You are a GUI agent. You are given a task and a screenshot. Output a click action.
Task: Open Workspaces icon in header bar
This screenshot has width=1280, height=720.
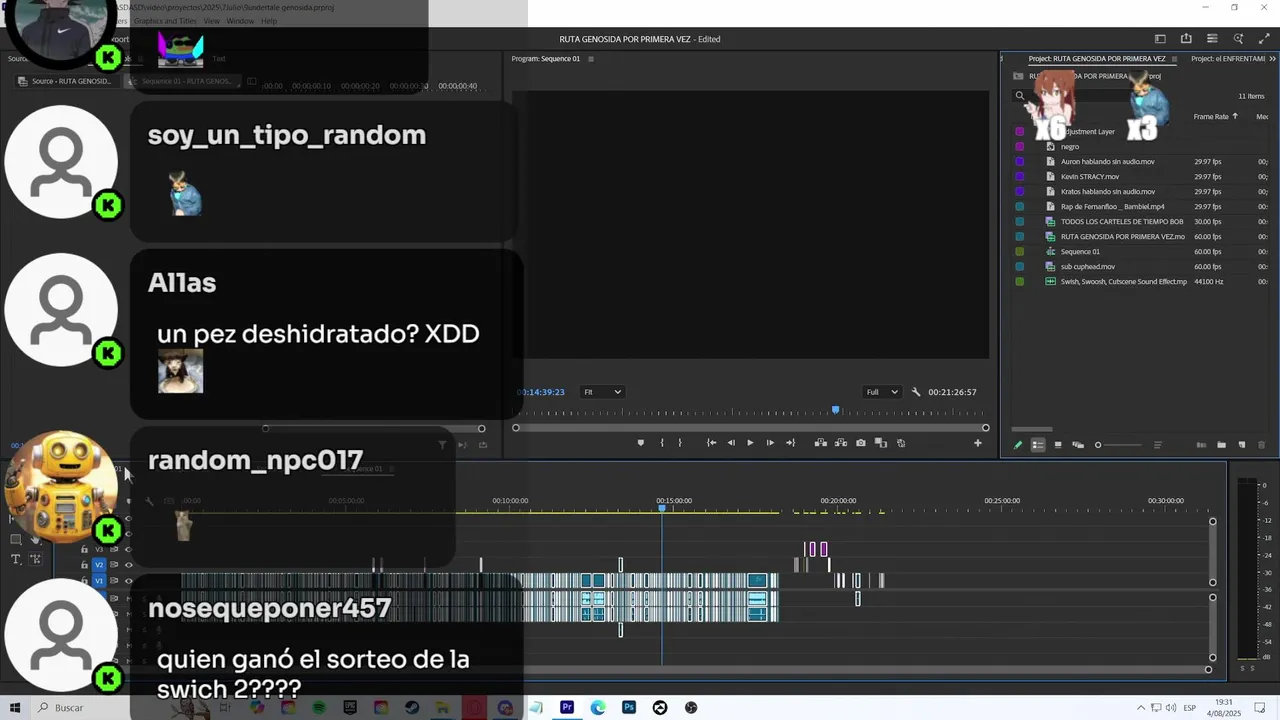[x=1160, y=39]
